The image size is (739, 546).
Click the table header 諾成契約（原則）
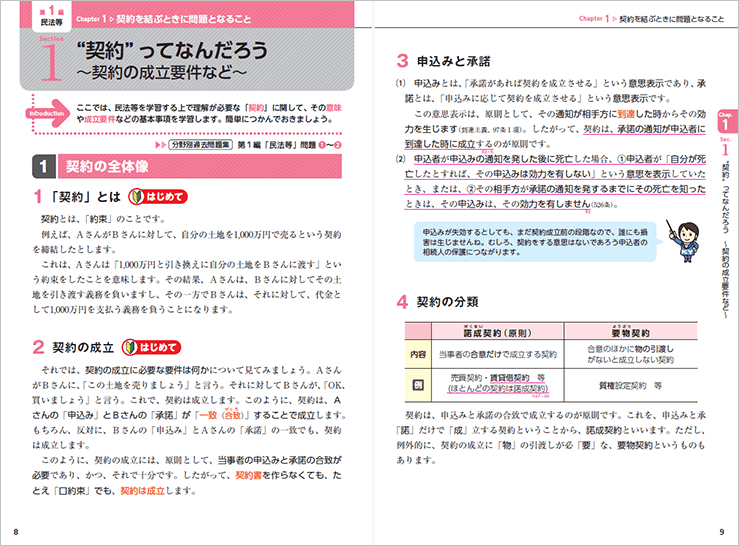point(497,332)
